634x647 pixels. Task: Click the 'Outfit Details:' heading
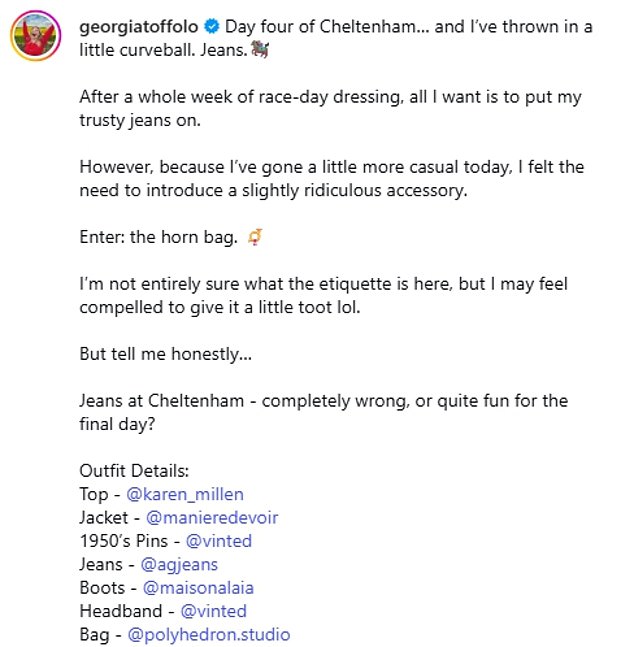133,470
